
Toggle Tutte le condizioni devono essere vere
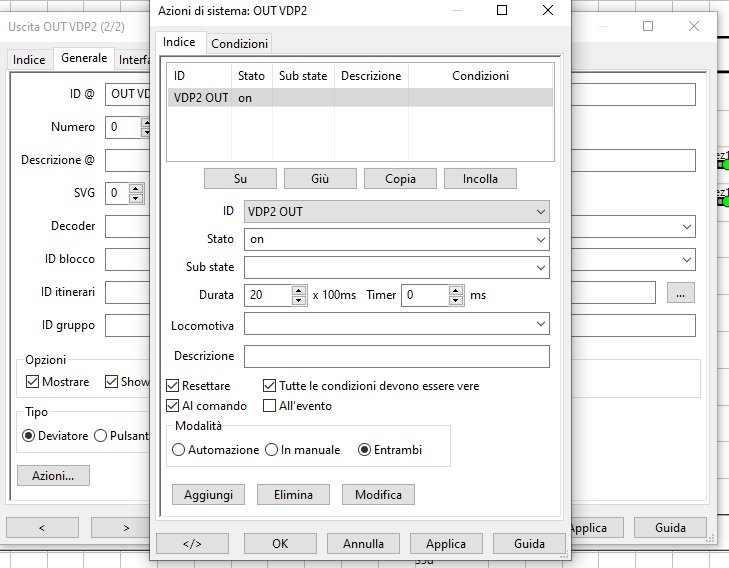[x=269, y=385]
